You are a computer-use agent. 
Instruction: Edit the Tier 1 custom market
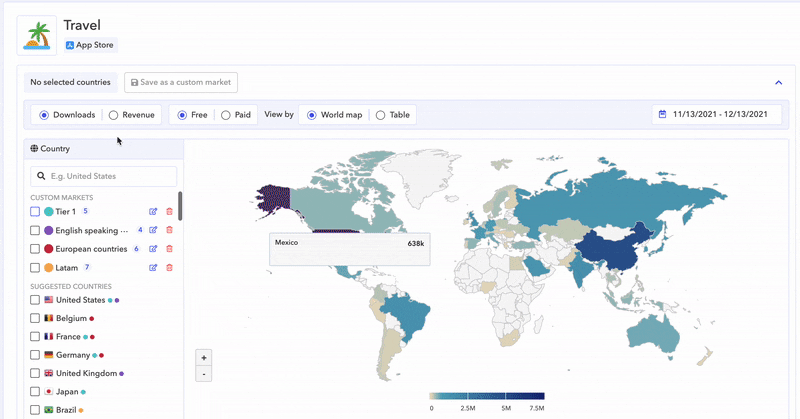pyautogui.click(x=153, y=212)
